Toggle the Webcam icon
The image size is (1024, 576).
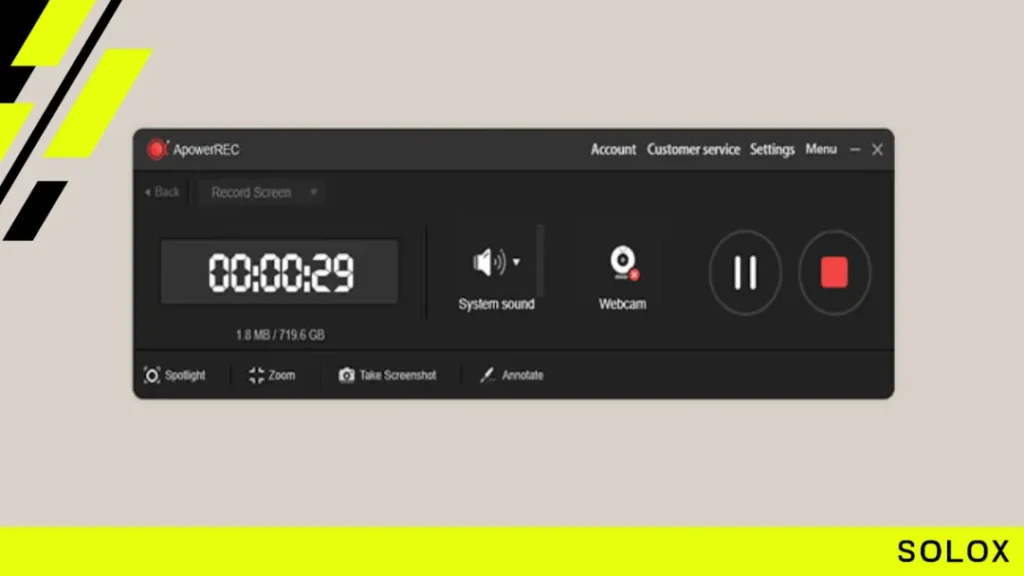pyautogui.click(x=624, y=263)
